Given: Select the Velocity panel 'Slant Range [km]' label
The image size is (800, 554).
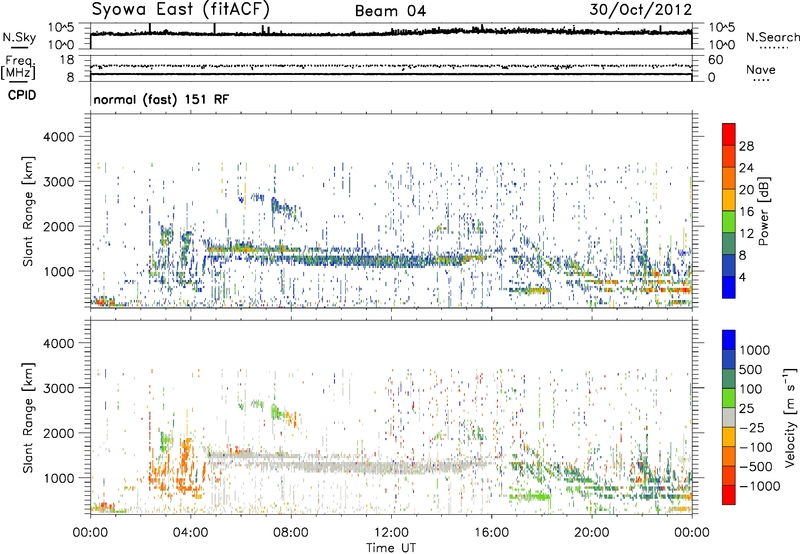Looking at the screenshot, I should pos(28,417).
